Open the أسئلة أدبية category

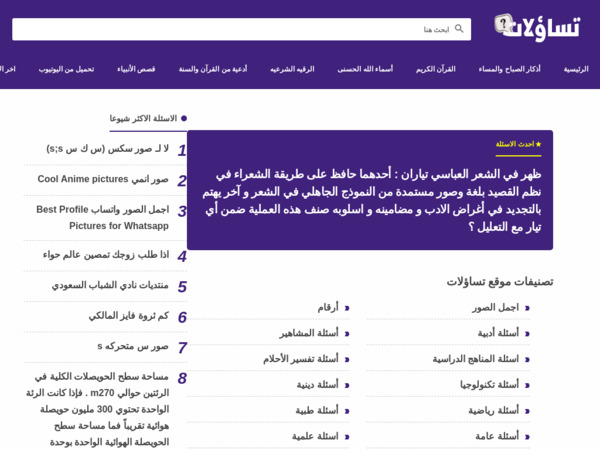coord(498,333)
